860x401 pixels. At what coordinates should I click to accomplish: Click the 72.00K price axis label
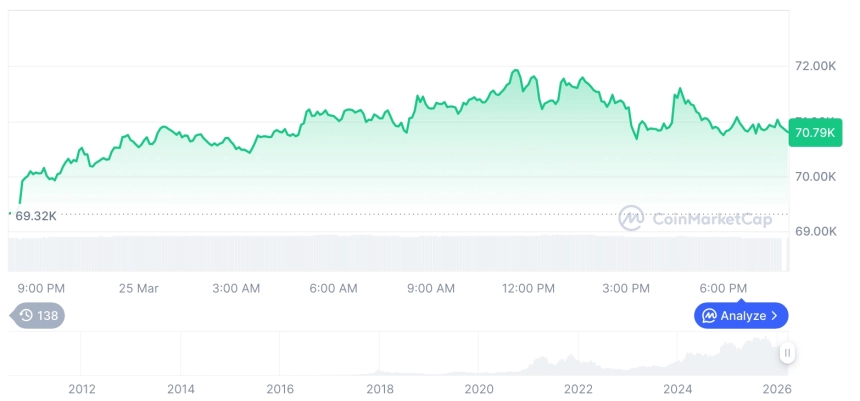click(x=815, y=66)
